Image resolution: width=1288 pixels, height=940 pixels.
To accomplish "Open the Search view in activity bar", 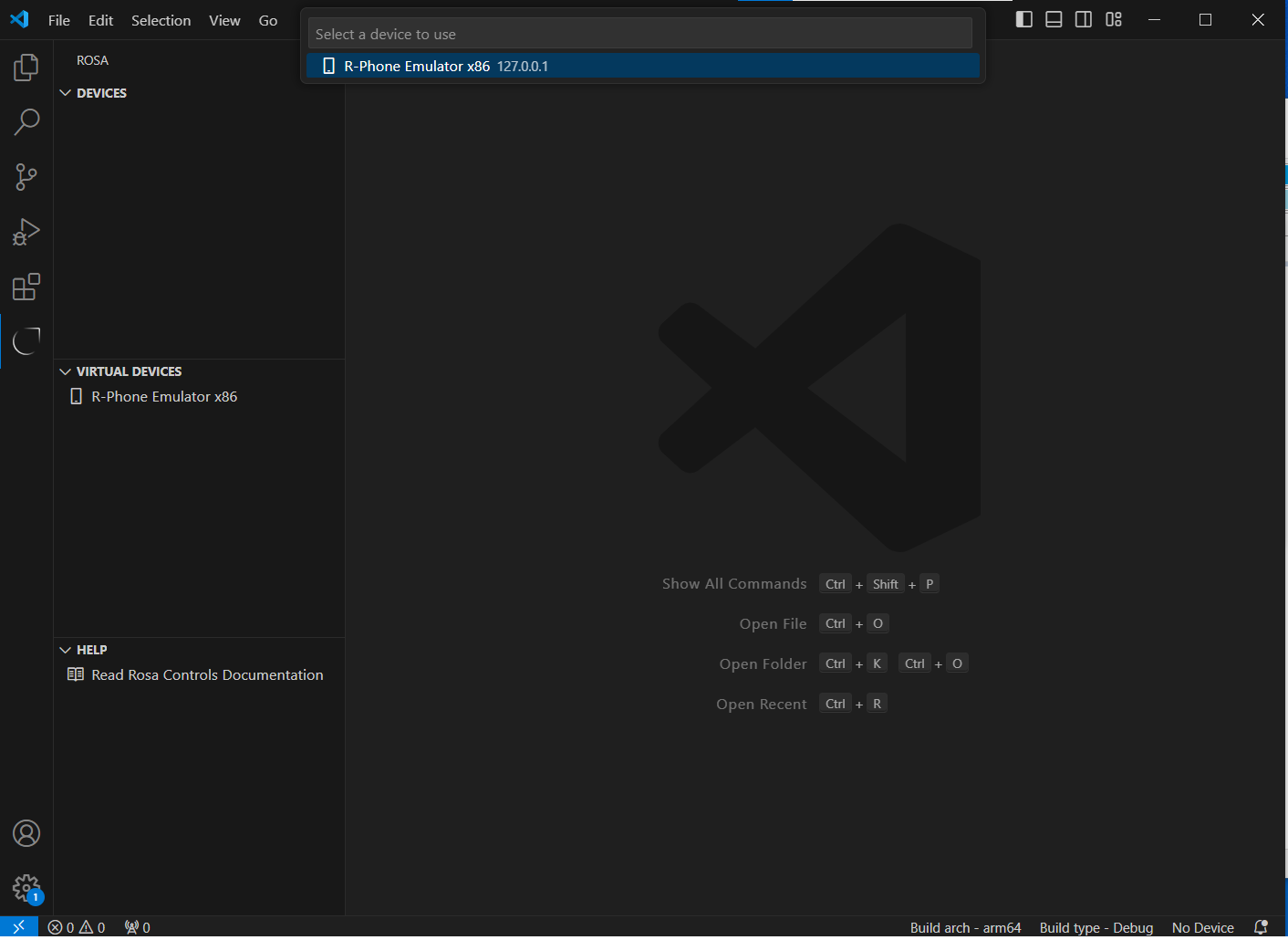I will click(26, 122).
